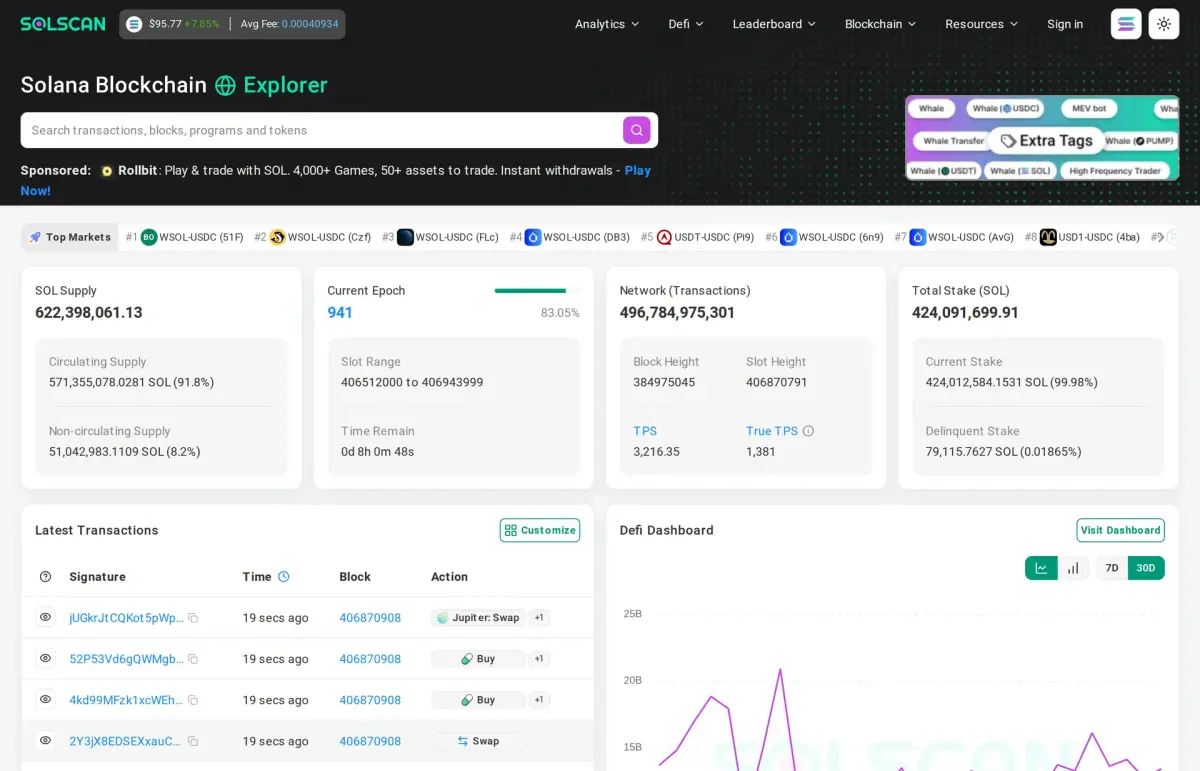Click the clock icon next to Time header
Image resolution: width=1200 pixels, height=771 pixels.
pos(284,577)
